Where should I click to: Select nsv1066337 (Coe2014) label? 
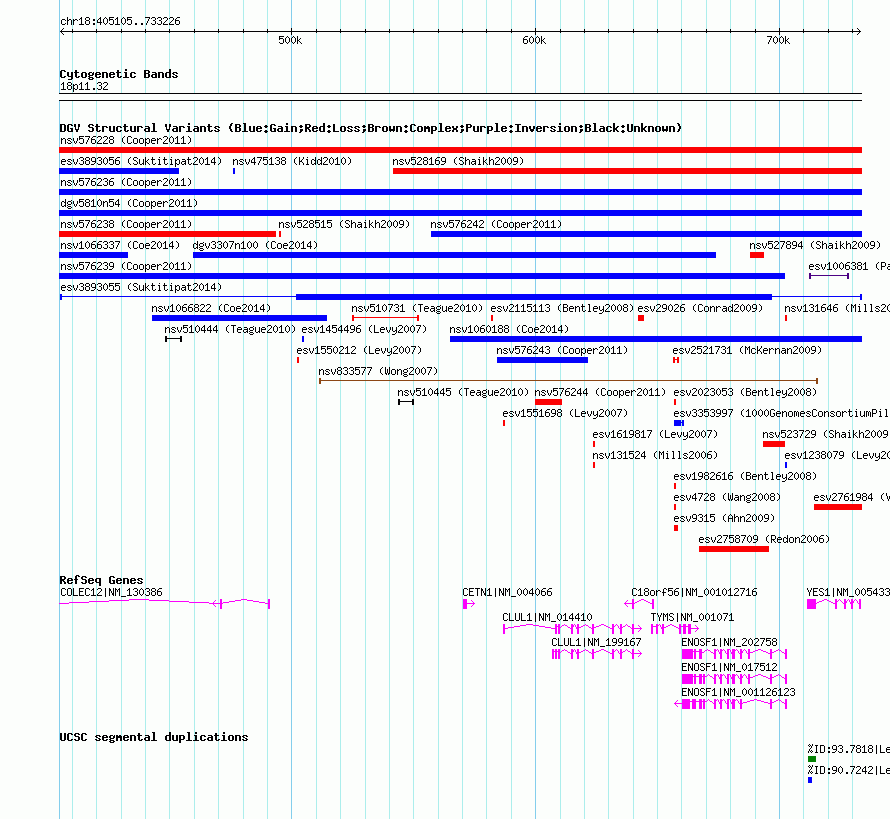click(x=120, y=245)
